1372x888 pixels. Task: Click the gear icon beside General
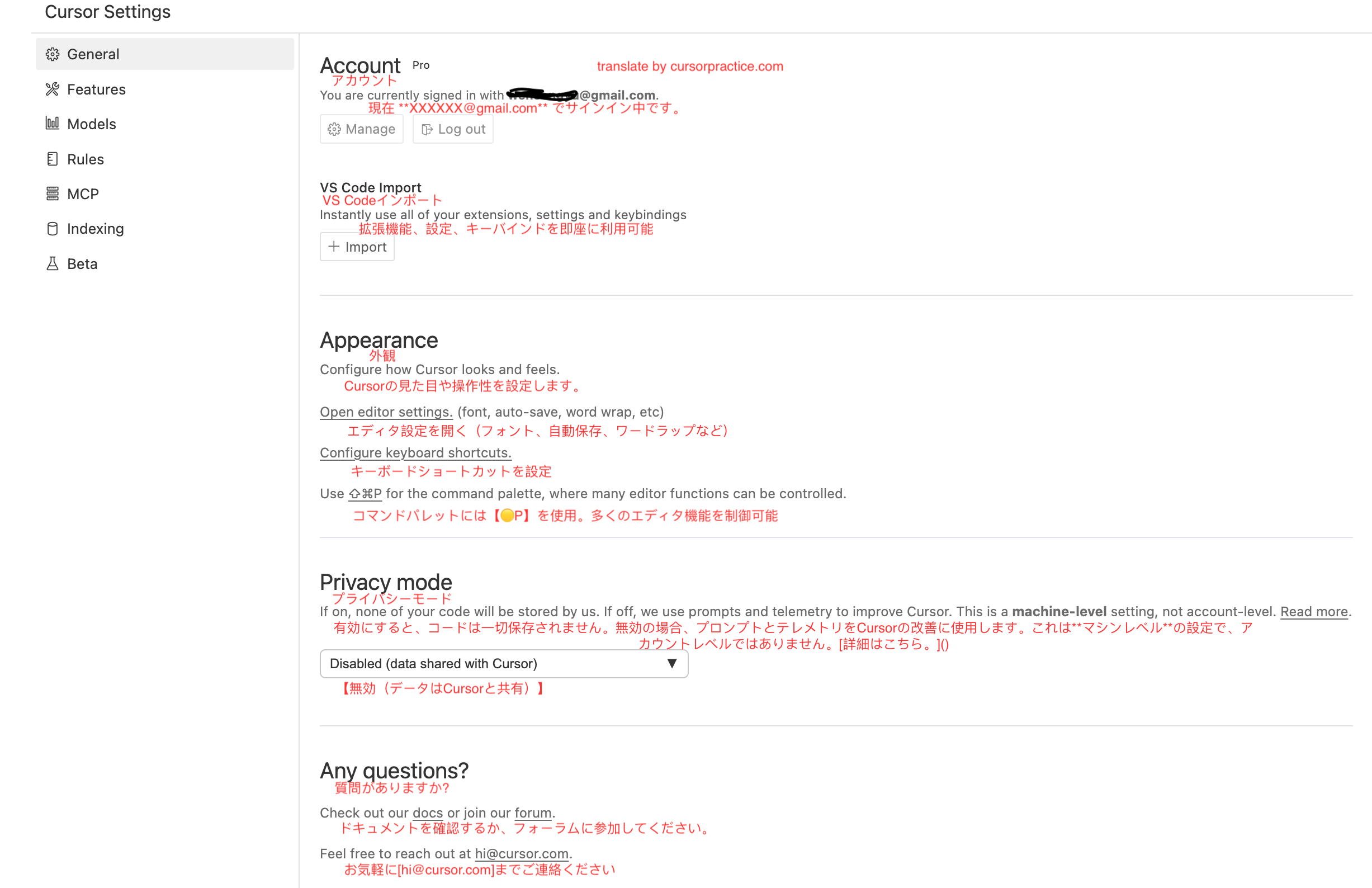53,54
